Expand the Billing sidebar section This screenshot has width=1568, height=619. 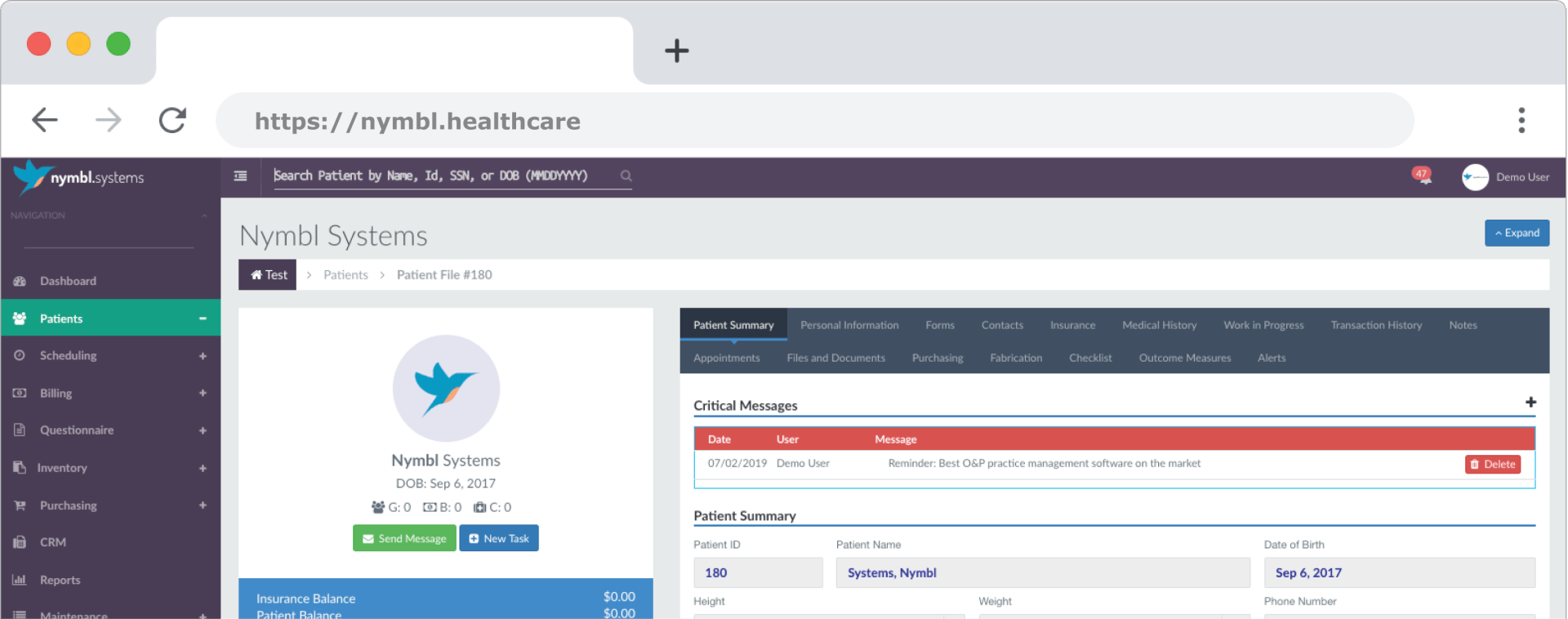click(202, 394)
